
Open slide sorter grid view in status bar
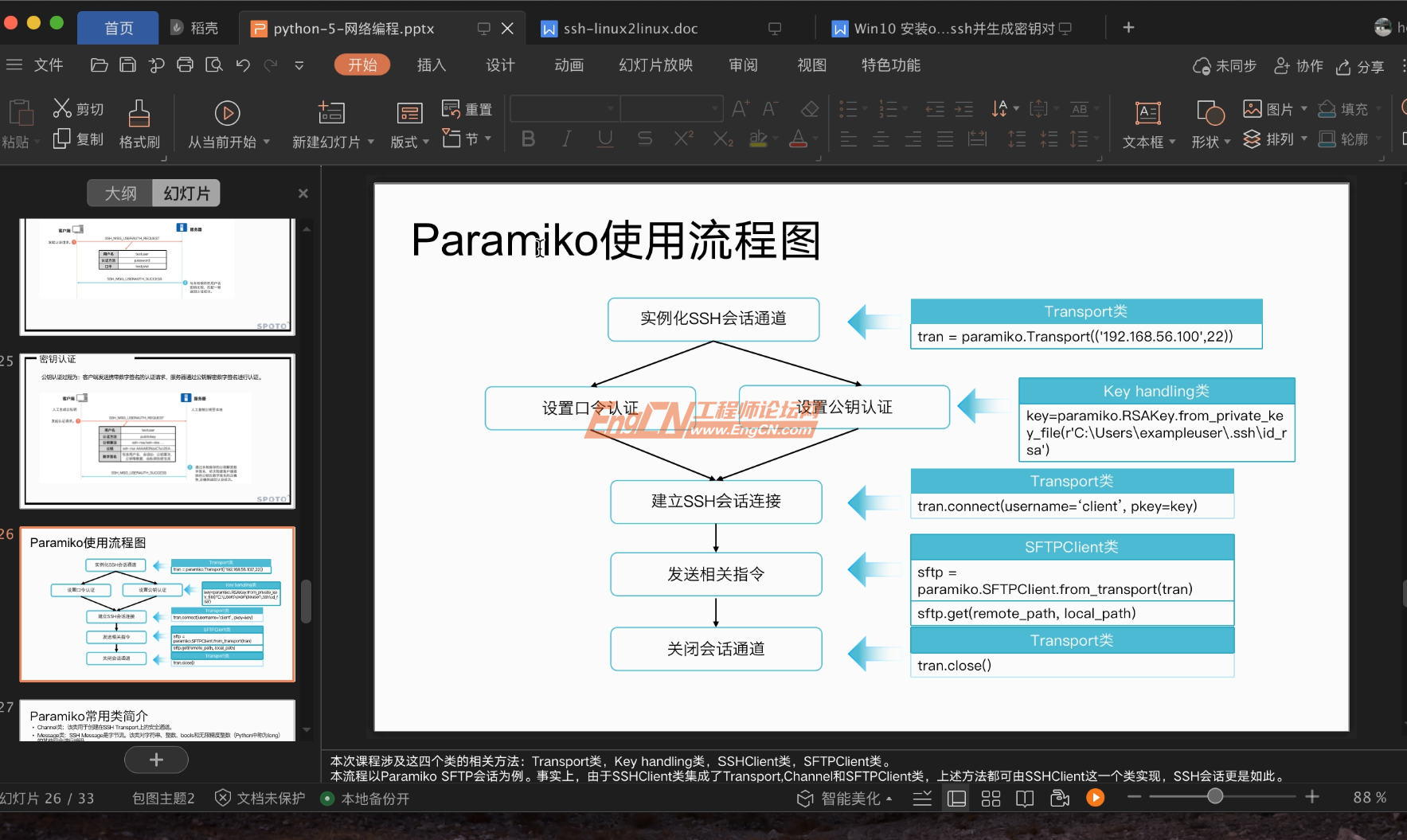click(991, 798)
